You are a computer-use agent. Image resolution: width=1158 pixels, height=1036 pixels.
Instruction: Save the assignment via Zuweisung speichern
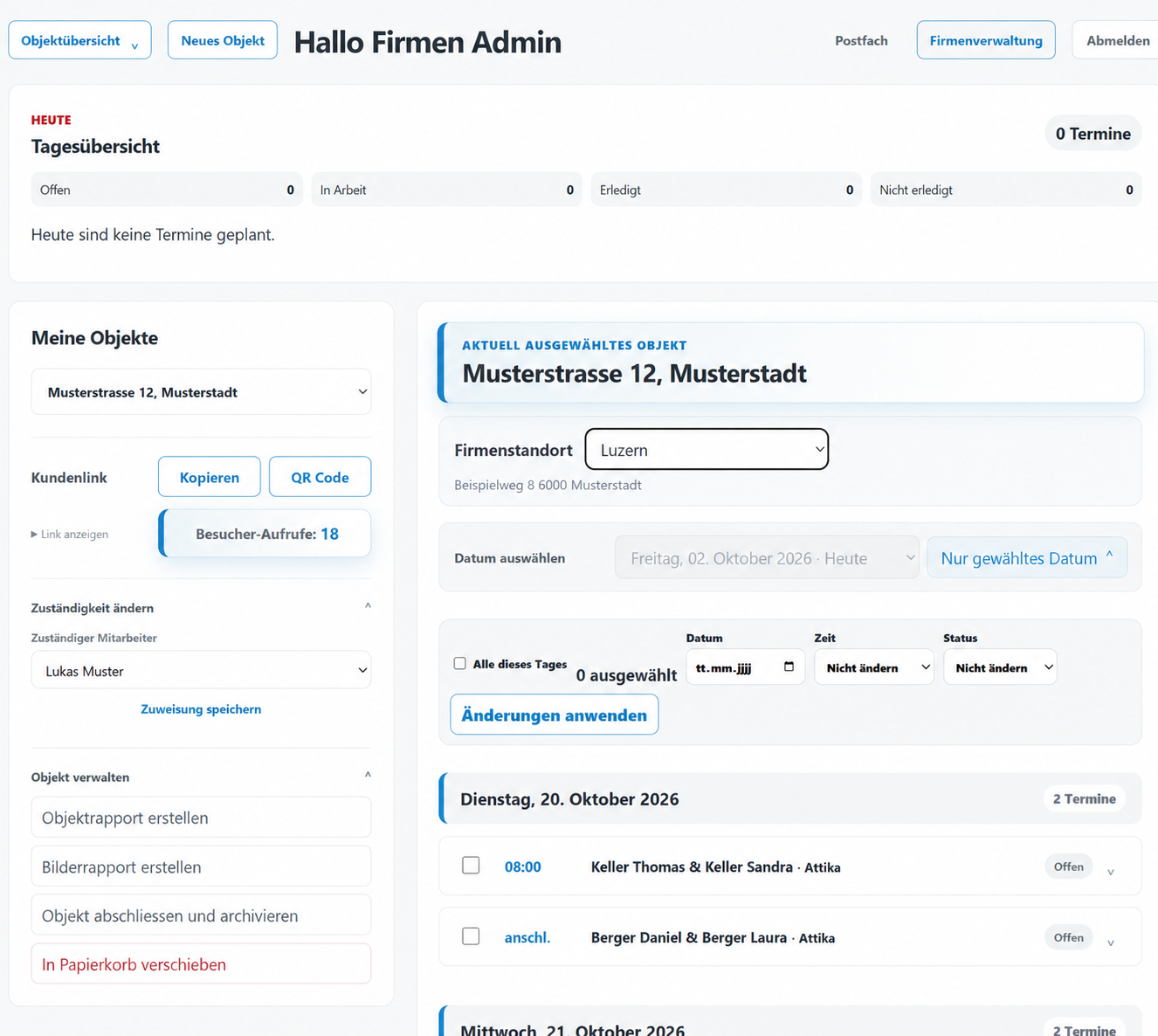(201, 709)
